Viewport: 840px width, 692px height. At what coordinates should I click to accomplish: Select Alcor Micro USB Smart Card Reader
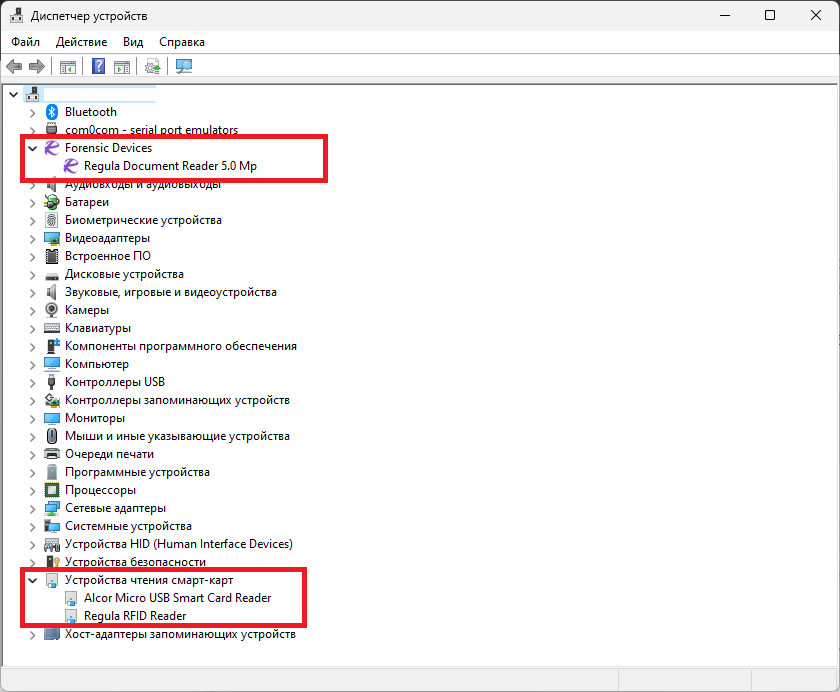point(177,598)
